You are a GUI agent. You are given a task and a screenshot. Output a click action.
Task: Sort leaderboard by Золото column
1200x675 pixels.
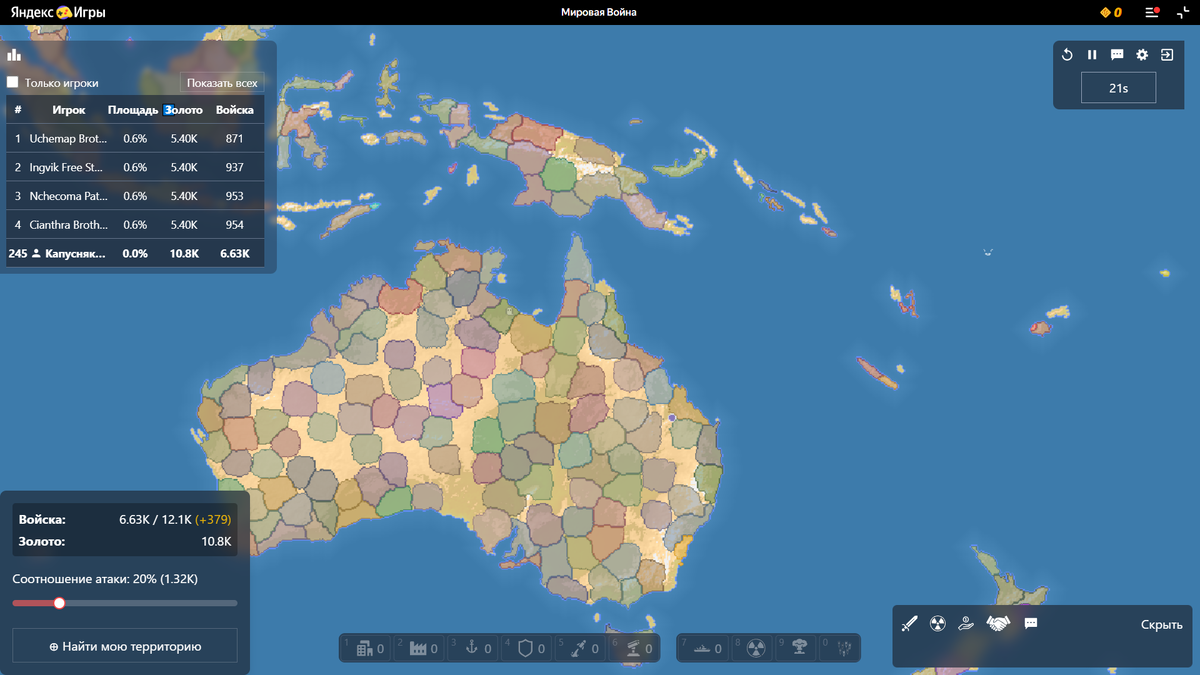click(x=184, y=110)
